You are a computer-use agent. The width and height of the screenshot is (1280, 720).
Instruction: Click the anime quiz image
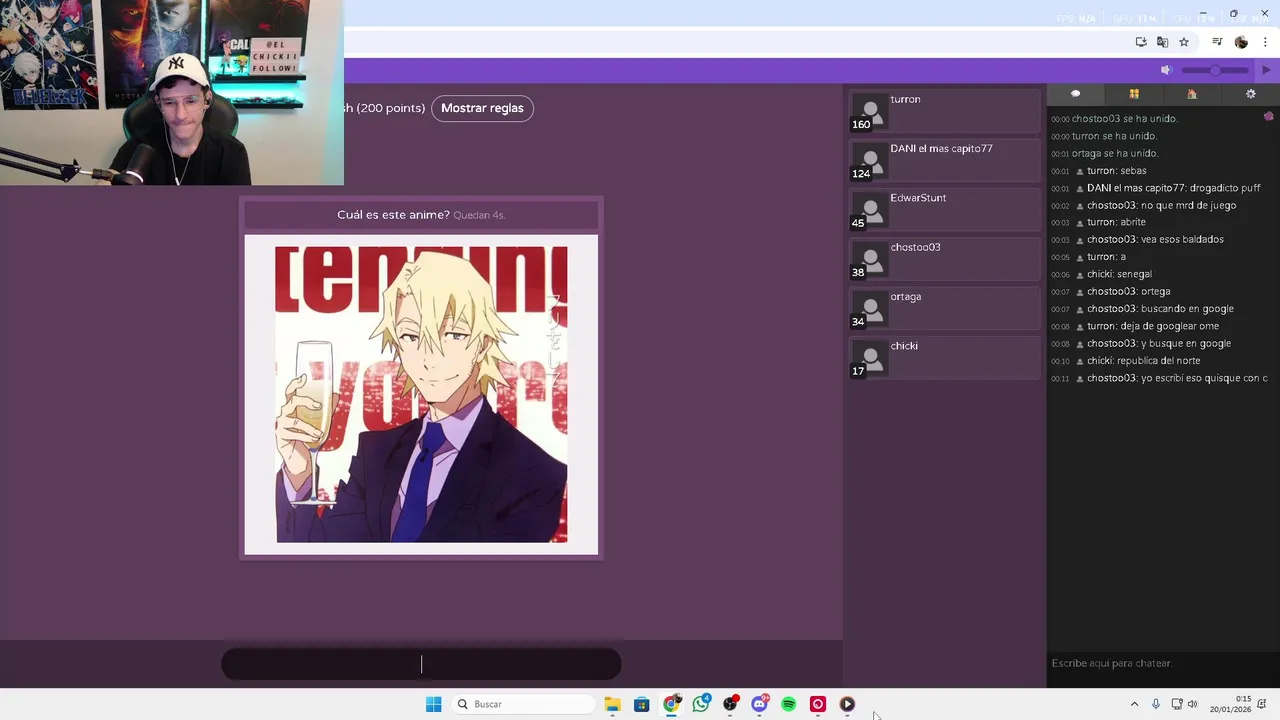pos(421,394)
